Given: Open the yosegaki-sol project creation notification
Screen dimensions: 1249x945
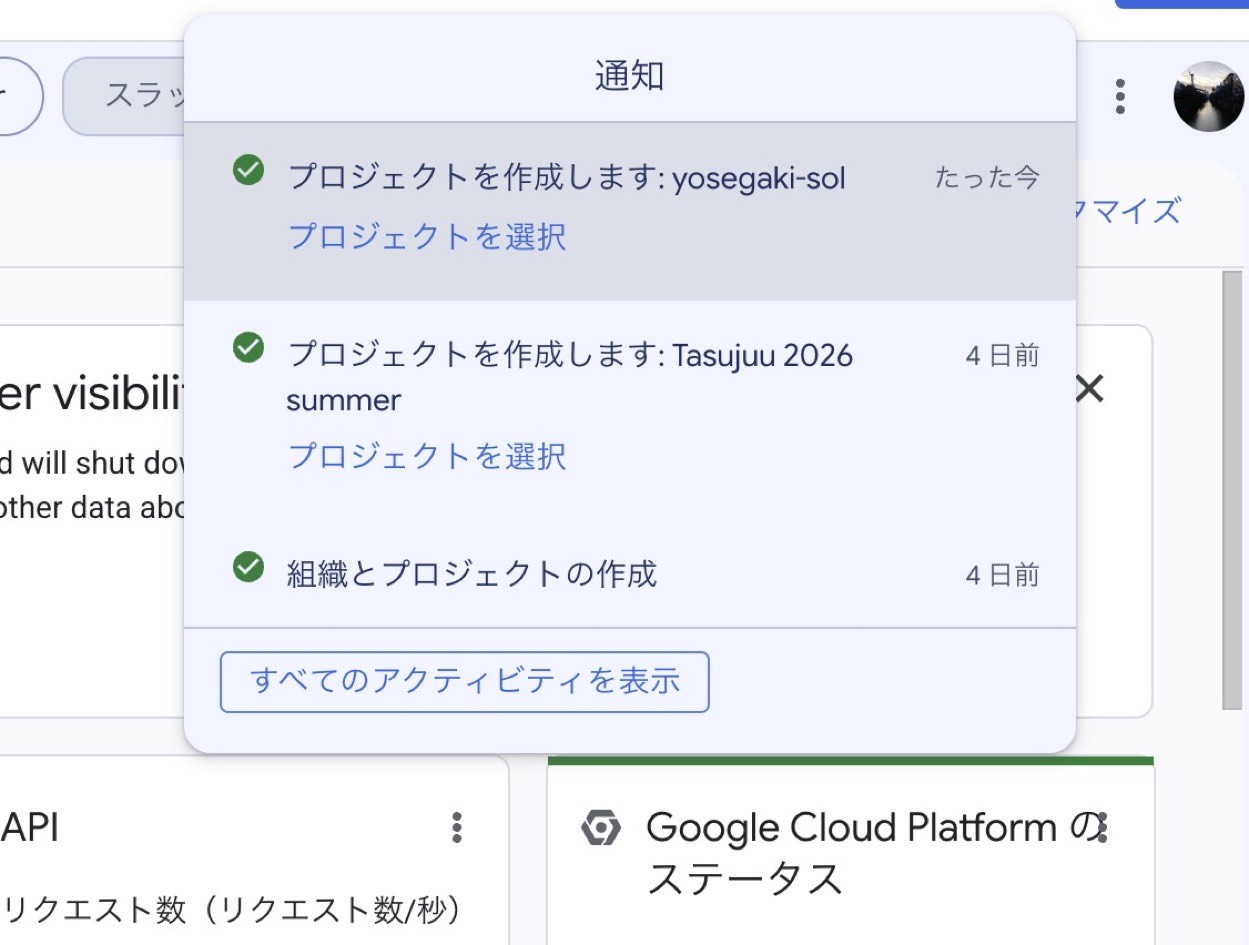Looking at the screenshot, I should click(630, 211).
